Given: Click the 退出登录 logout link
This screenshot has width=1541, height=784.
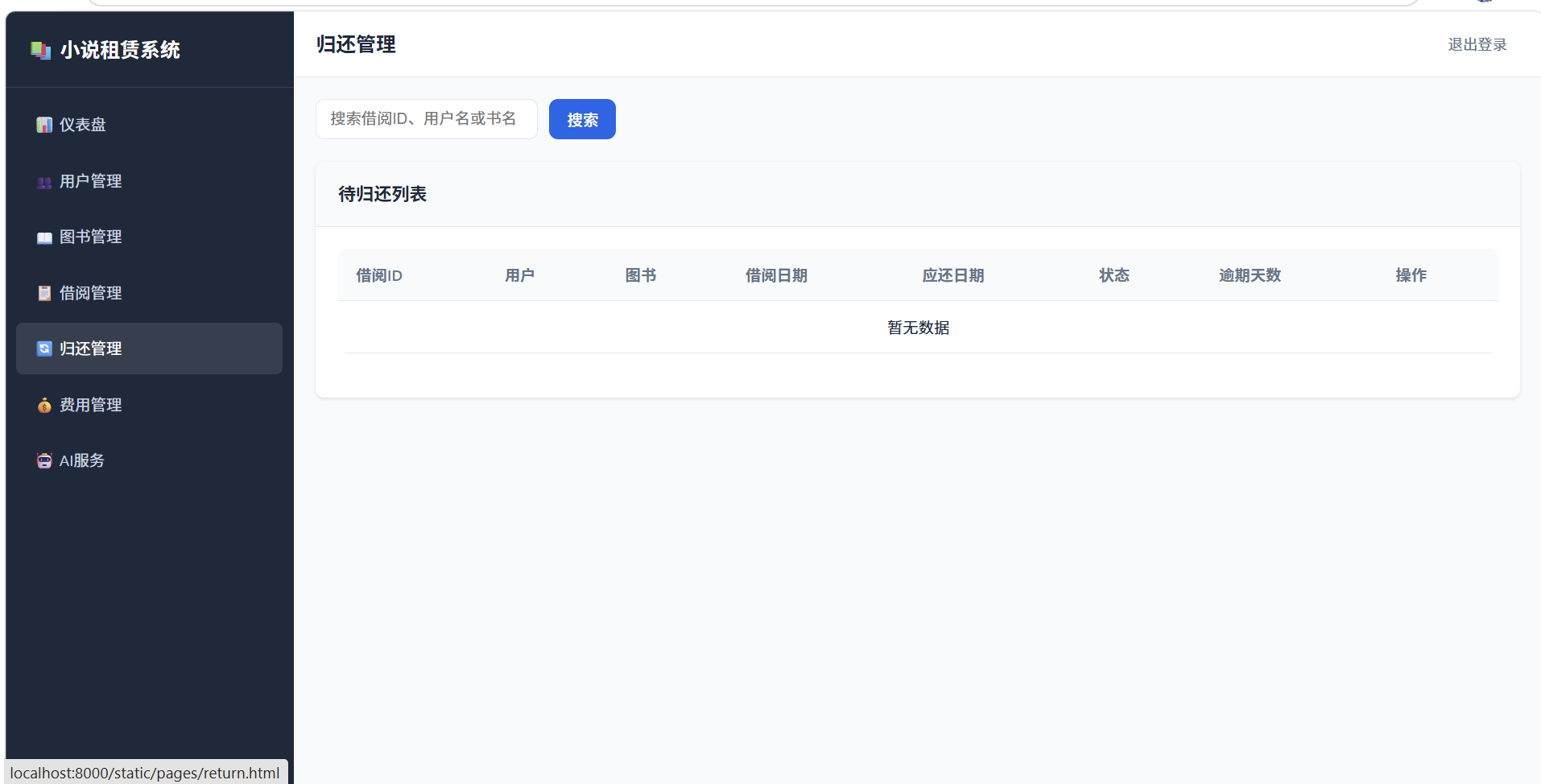Looking at the screenshot, I should pyautogui.click(x=1477, y=44).
